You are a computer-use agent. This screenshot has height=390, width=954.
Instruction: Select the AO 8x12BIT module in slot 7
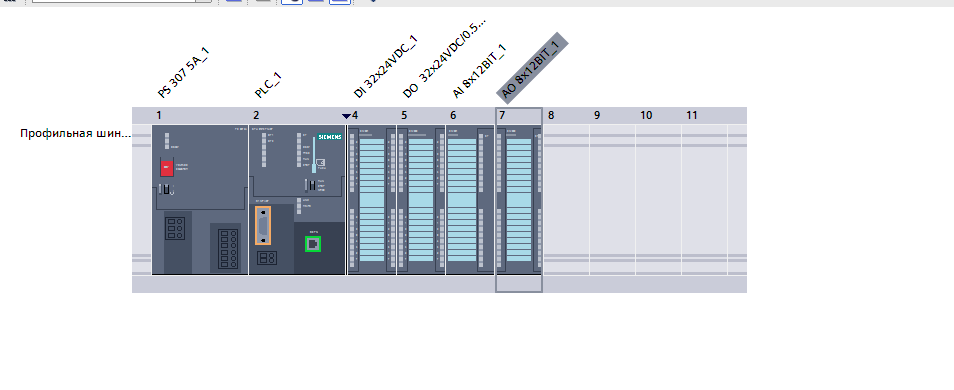[519, 200]
